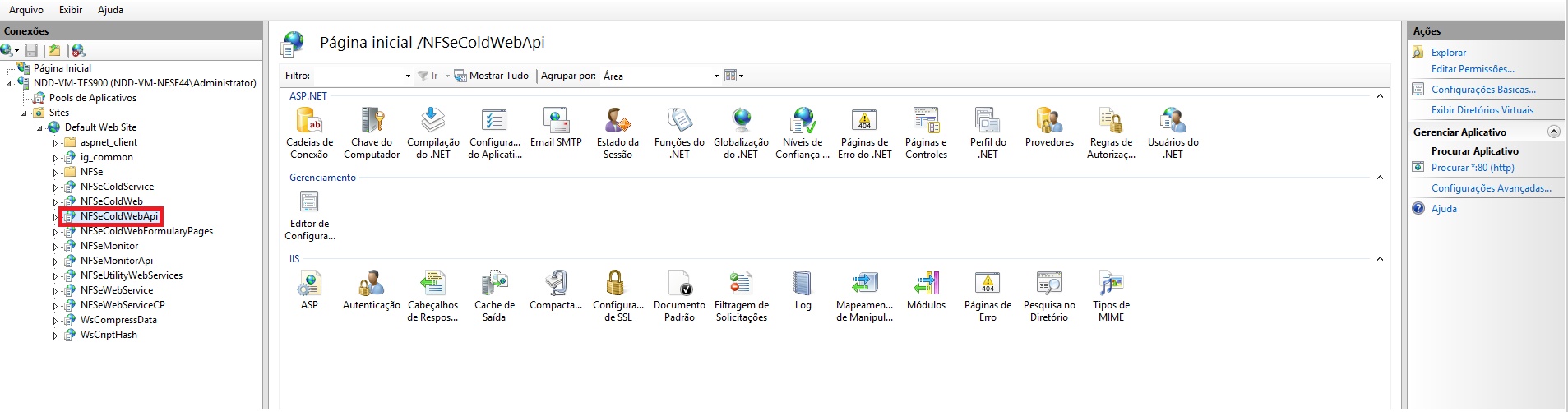Click Exibir Diretórios Virtuais link
This screenshot has height=412, width=1568.
tap(1482, 110)
